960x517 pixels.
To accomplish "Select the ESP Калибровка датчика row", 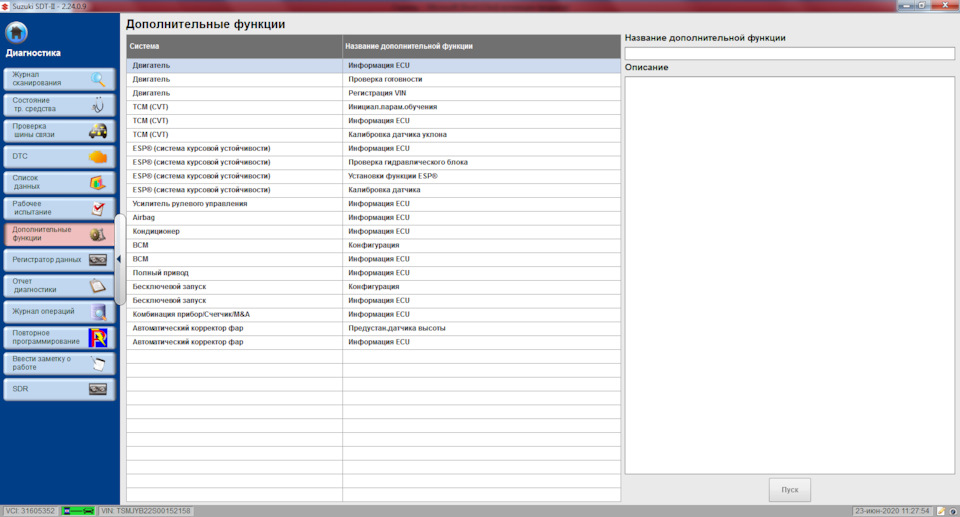I will coord(373,190).
